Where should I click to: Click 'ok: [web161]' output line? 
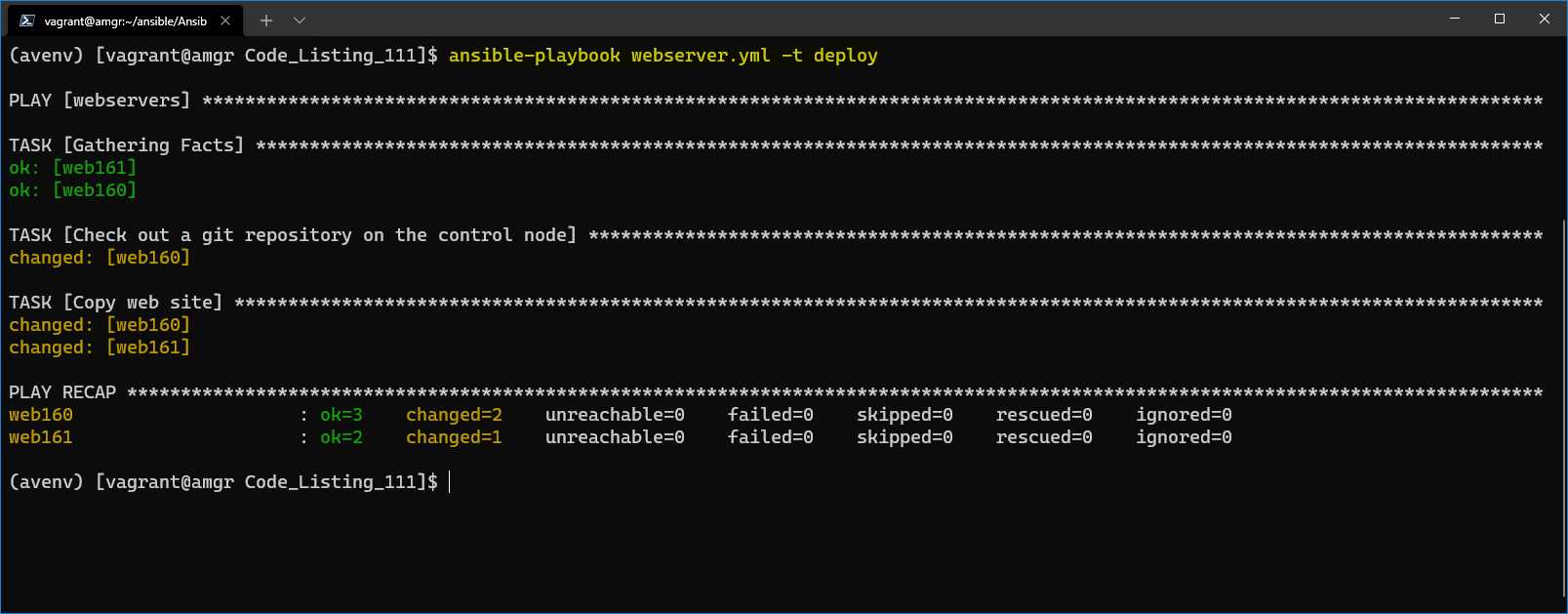[73, 168]
